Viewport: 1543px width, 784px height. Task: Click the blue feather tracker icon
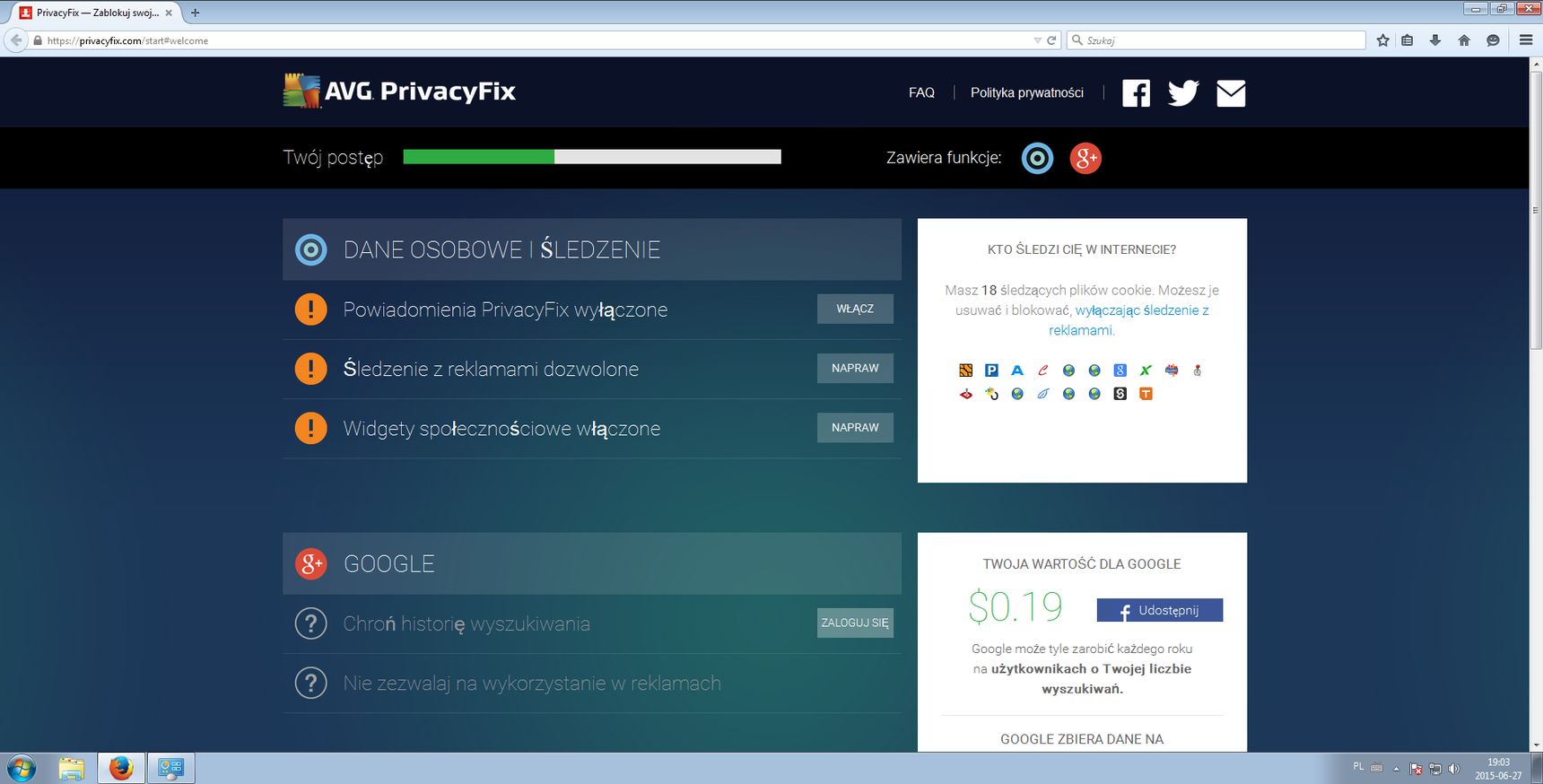point(1043,394)
